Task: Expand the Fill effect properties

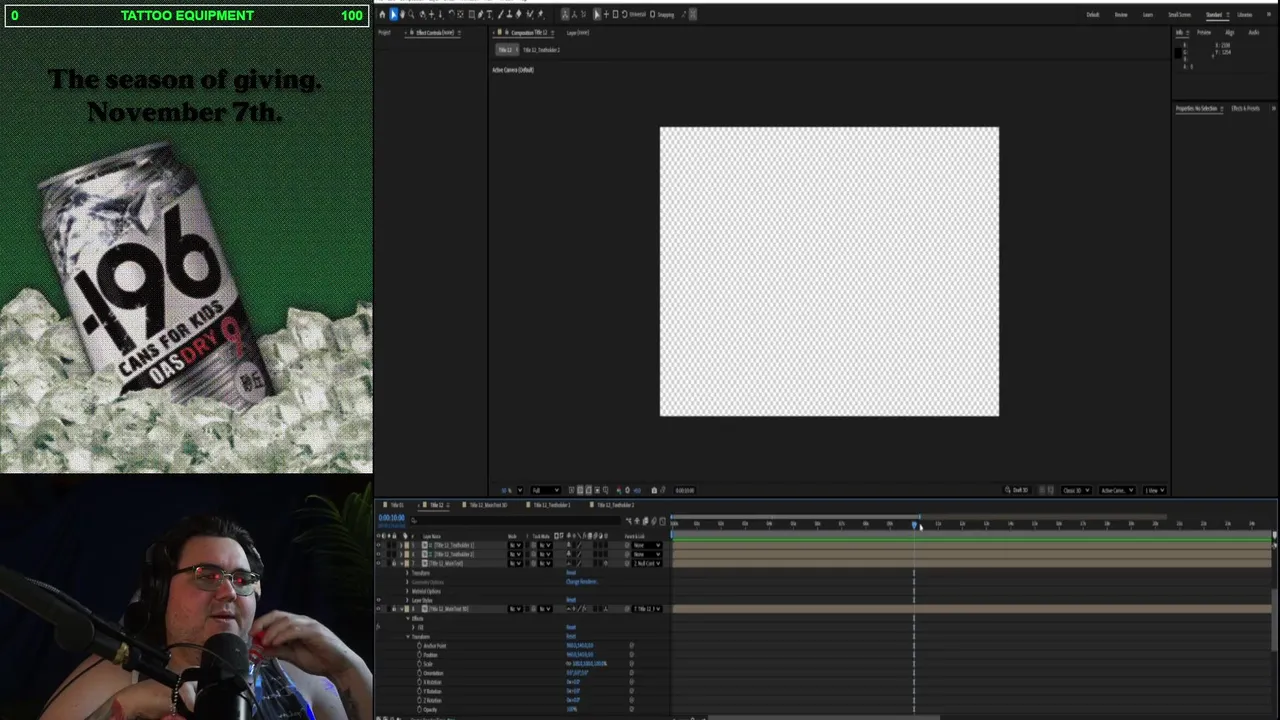Action: click(x=413, y=627)
